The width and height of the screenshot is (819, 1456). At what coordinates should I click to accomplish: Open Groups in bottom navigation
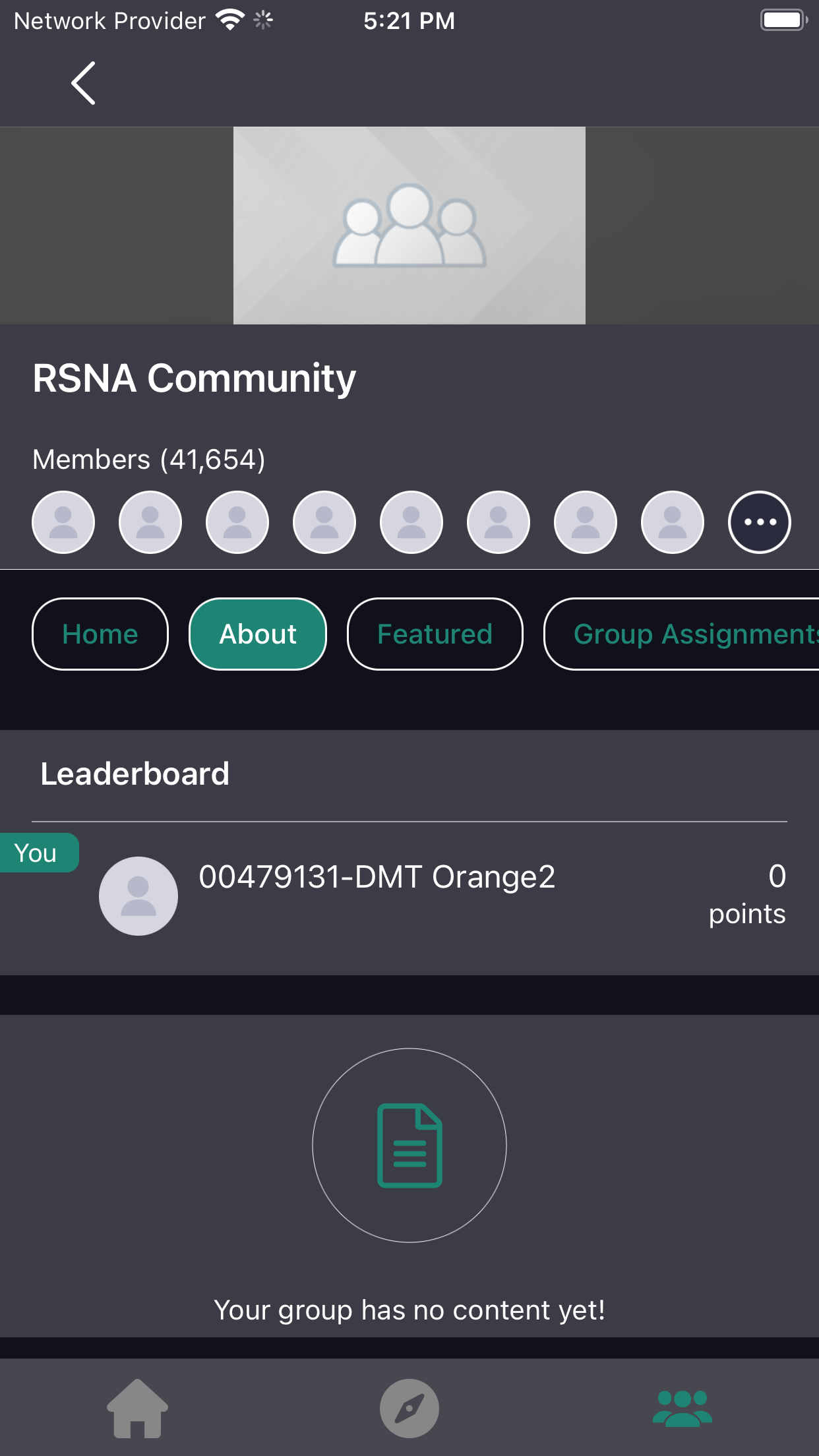click(682, 1409)
